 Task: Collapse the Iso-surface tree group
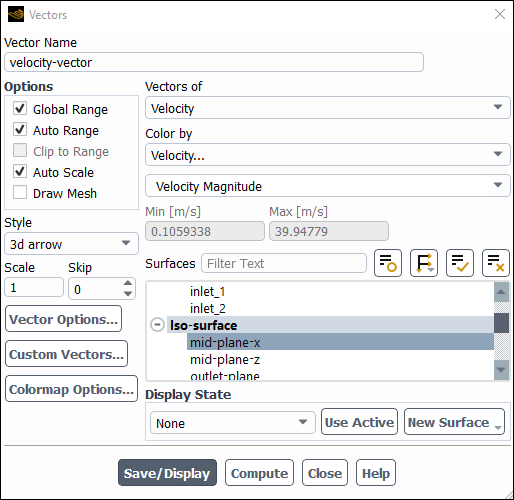click(x=157, y=325)
